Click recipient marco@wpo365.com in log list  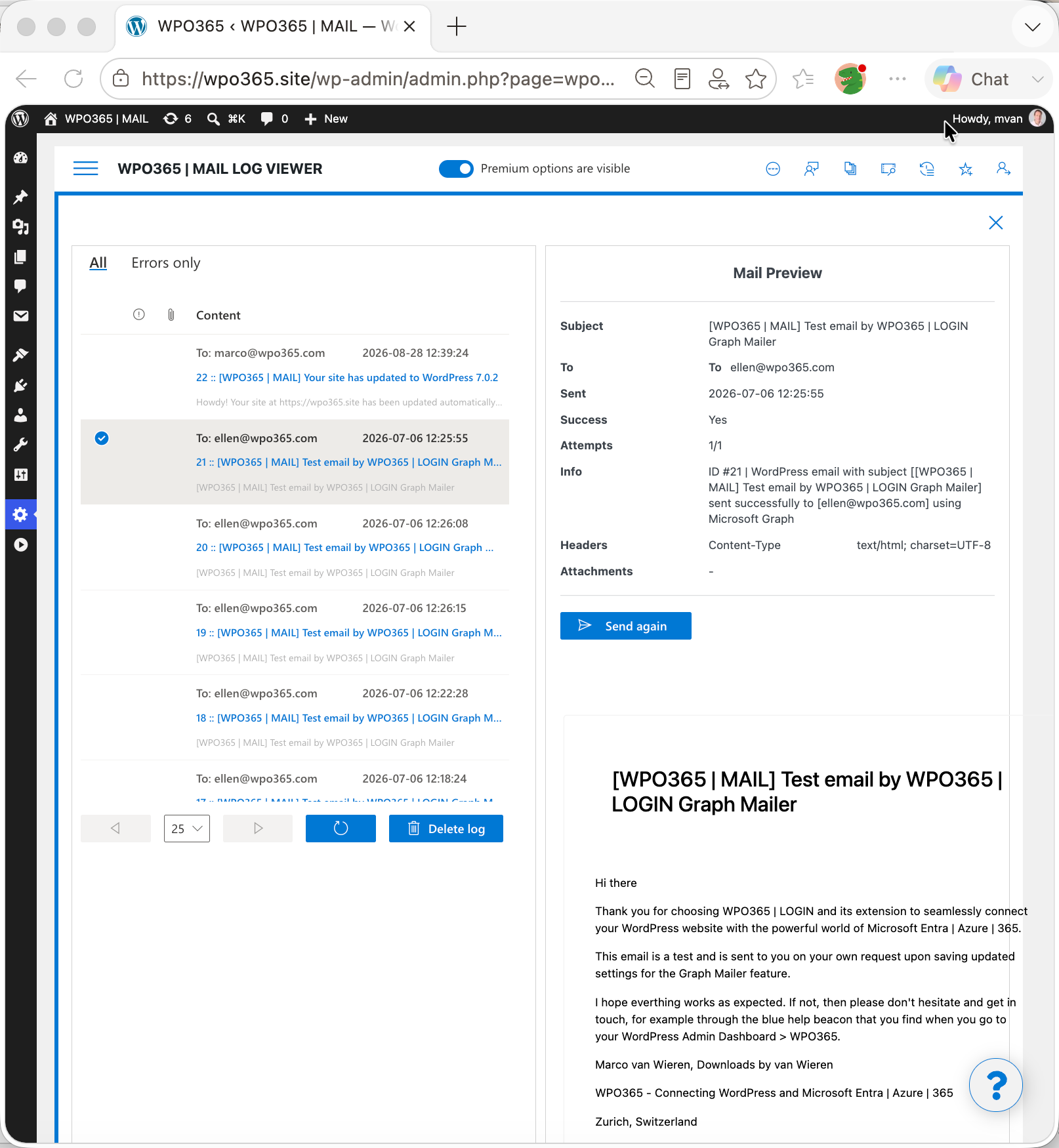point(270,353)
